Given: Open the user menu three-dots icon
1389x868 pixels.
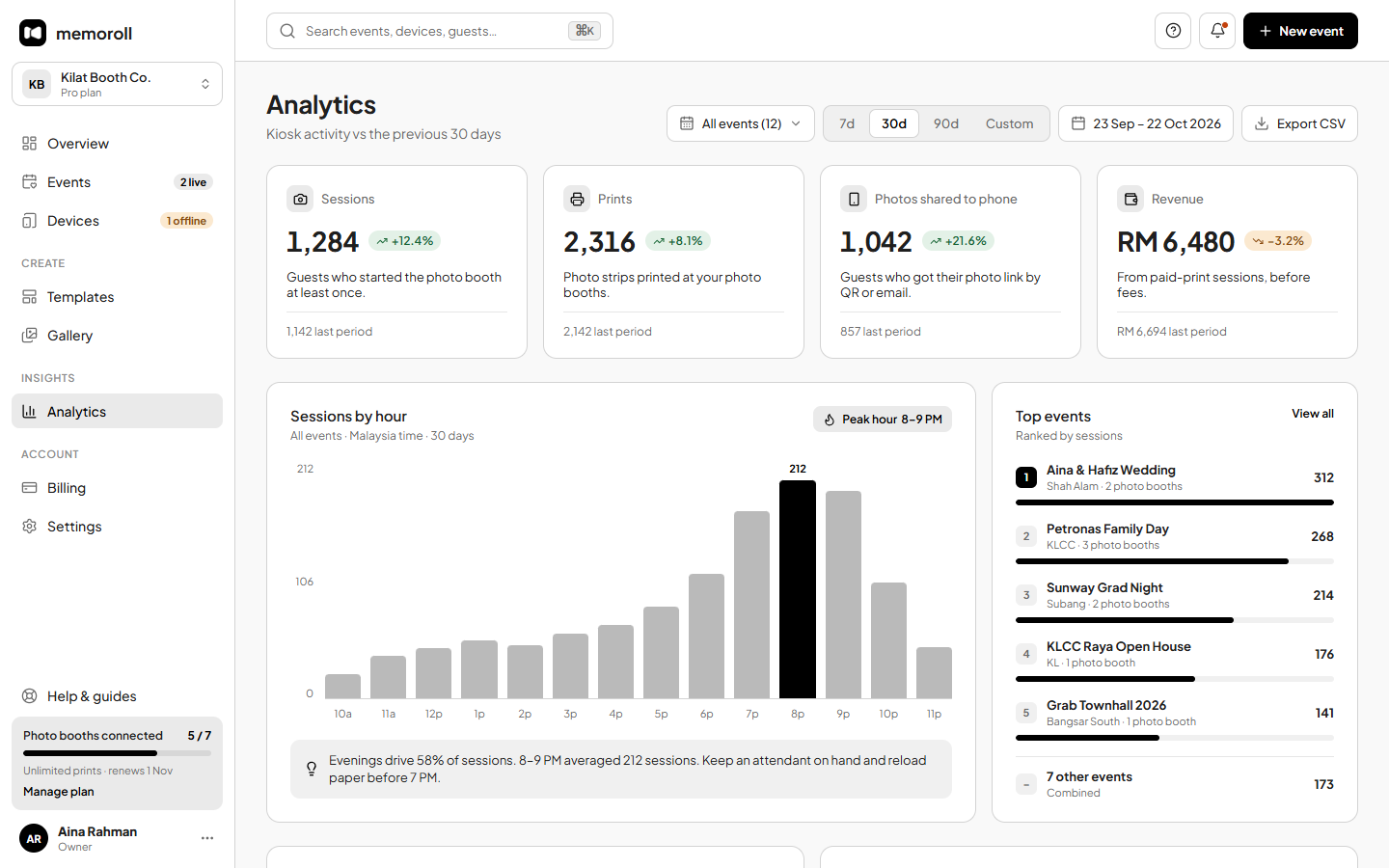Looking at the screenshot, I should tap(207, 838).
